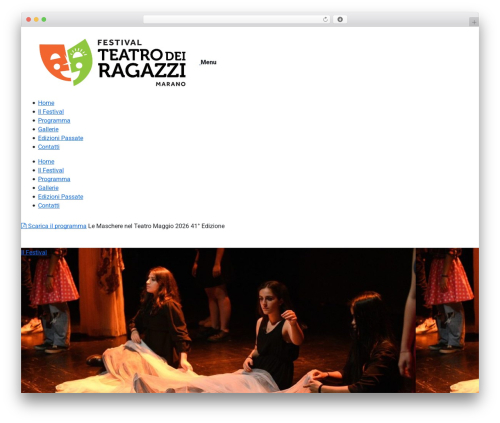Select Programma in the second navigation list
This screenshot has width=500, height=423.
click(x=54, y=179)
